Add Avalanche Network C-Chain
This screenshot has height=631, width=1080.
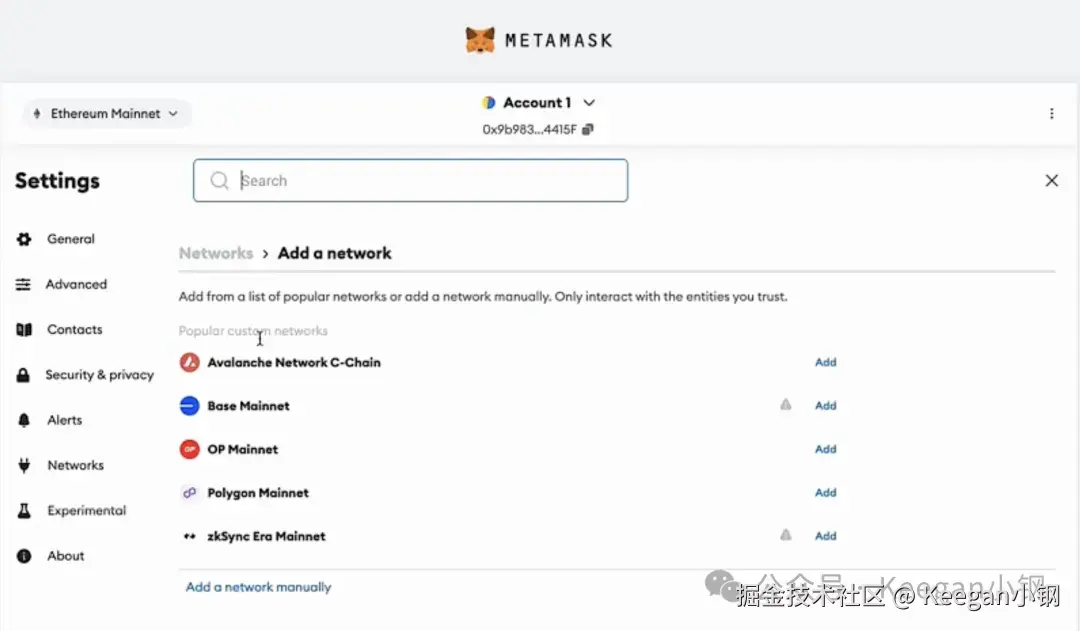(x=825, y=362)
